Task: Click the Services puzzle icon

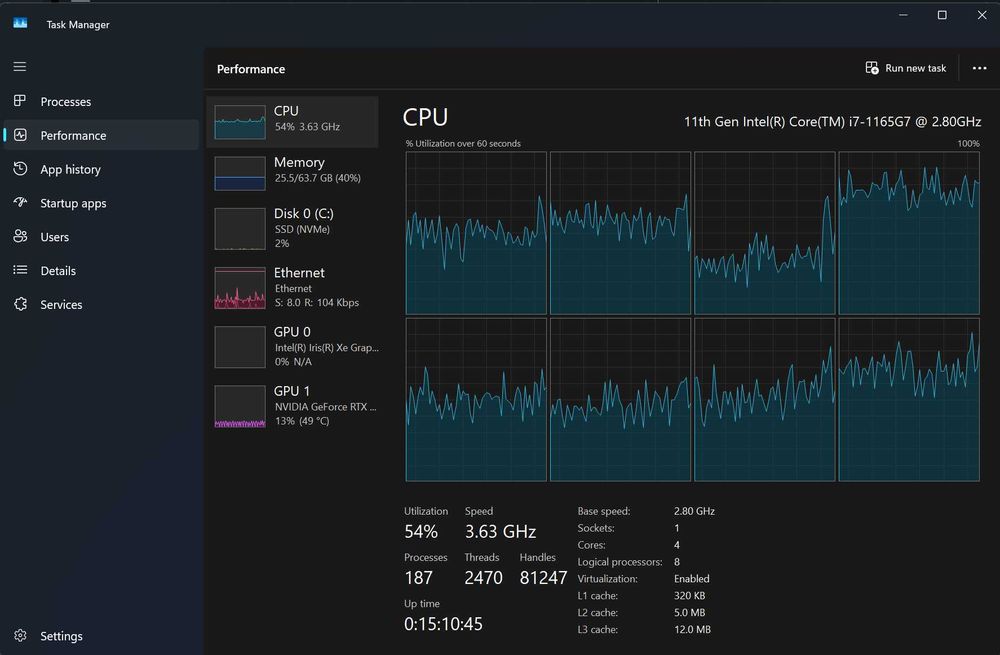Action: [x=20, y=304]
